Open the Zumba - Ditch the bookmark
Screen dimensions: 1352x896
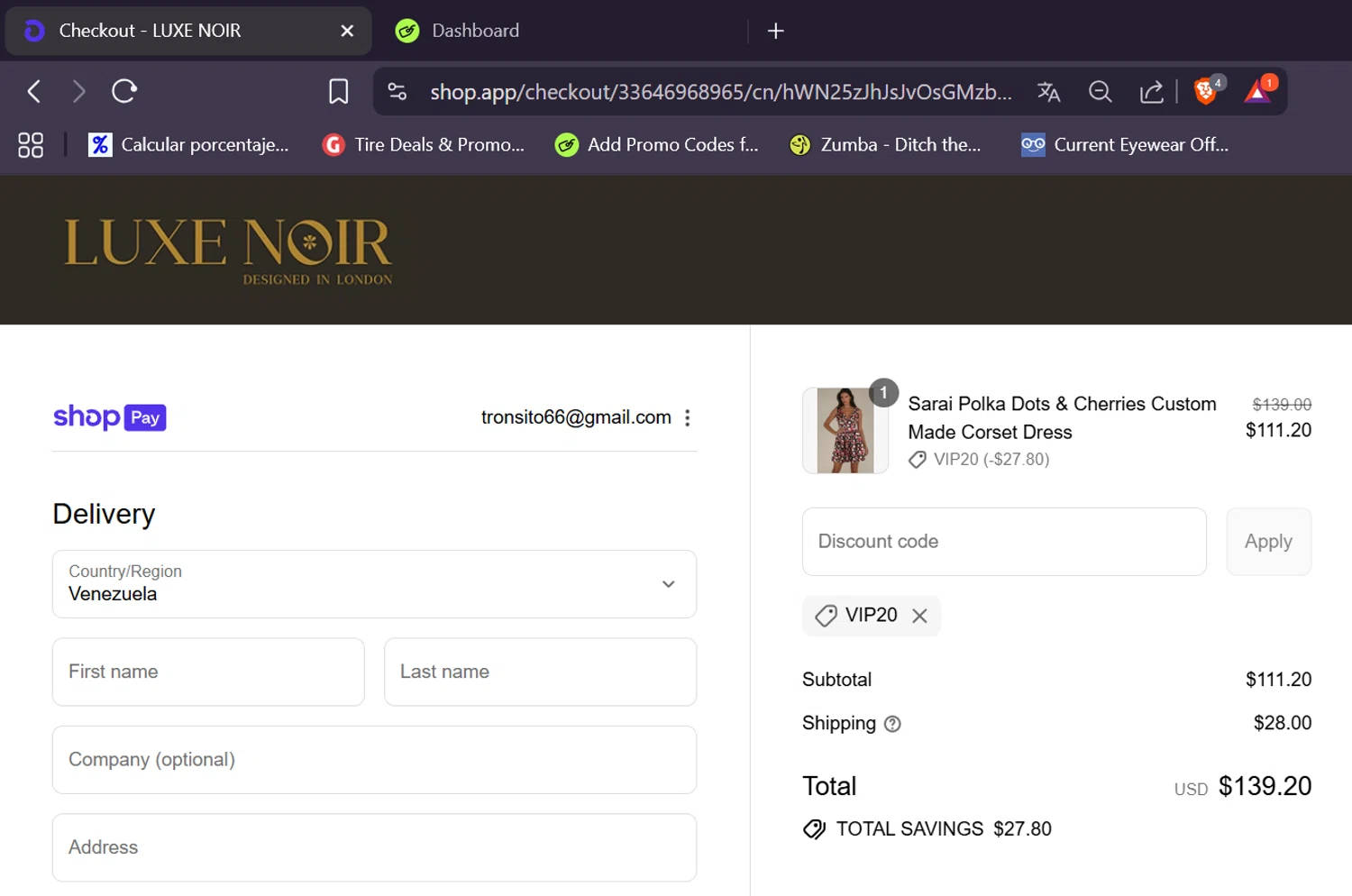tap(885, 144)
